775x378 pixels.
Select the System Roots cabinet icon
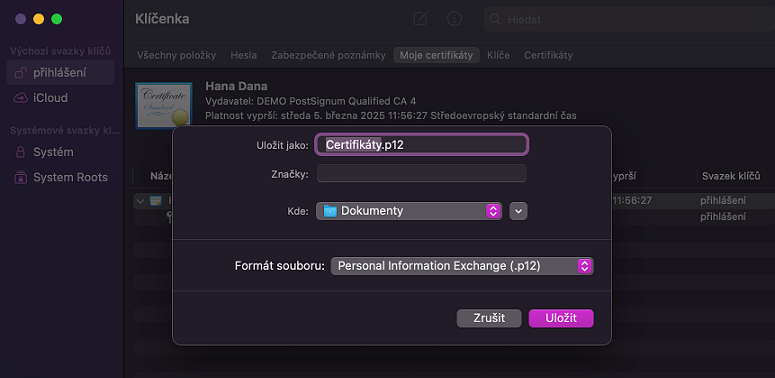point(20,177)
